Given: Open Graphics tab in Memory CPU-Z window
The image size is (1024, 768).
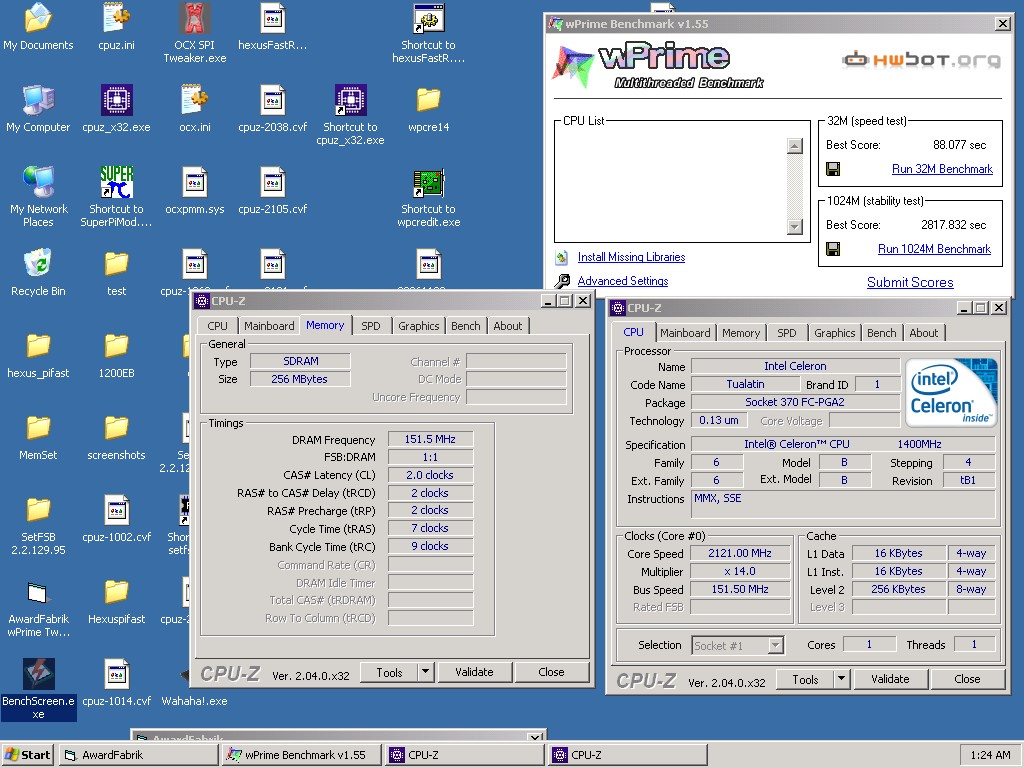Looking at the screenshot, I should point(419,326).
